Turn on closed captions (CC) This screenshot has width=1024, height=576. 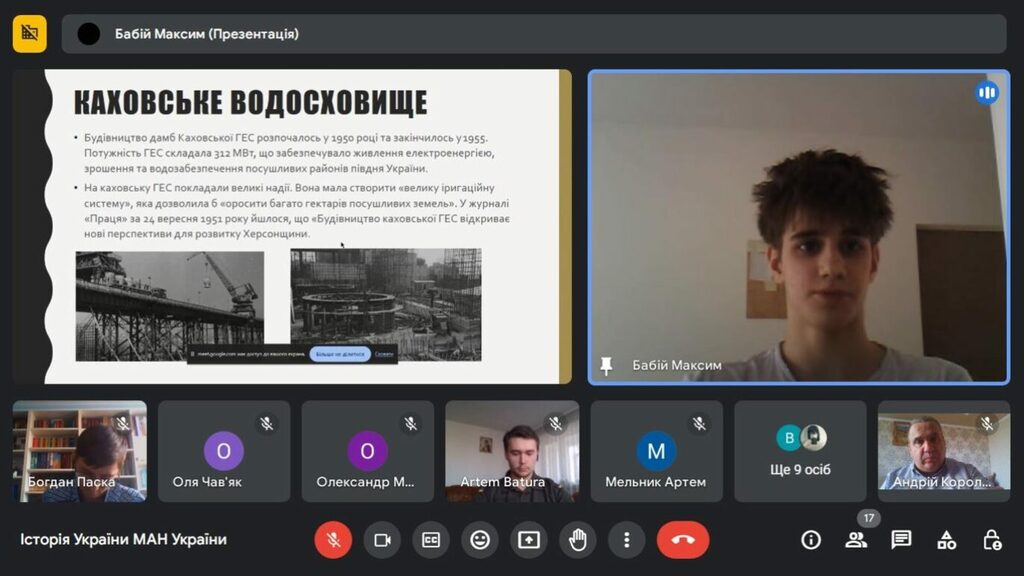click(431, 540)
